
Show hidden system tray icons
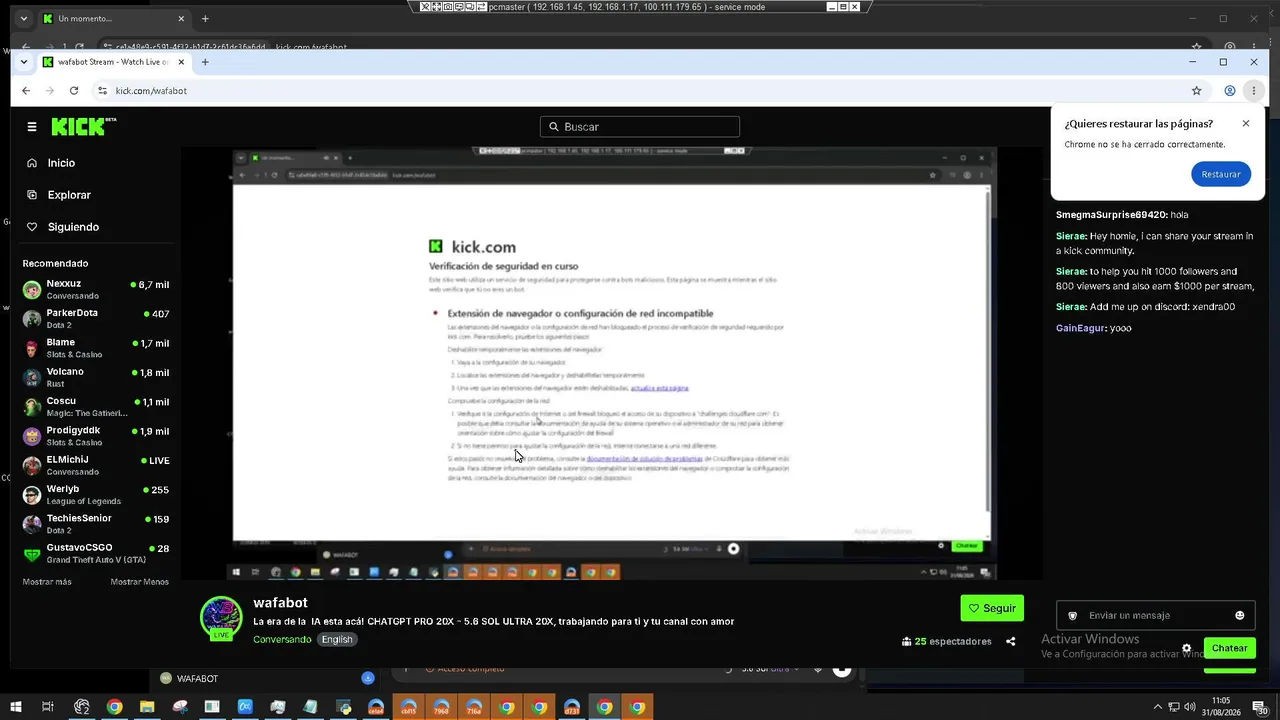click(1157, 707)
